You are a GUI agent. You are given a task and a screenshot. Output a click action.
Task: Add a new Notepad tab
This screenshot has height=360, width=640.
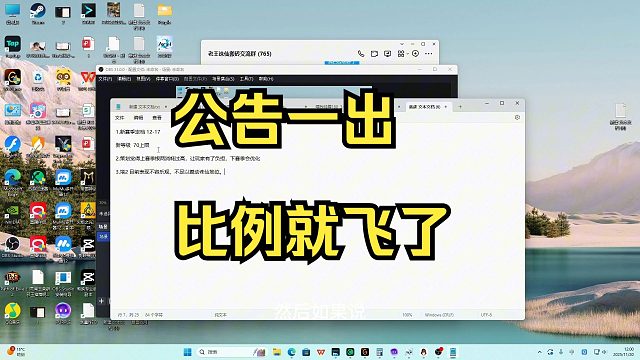pyautogui.click(x=460, y=107)
